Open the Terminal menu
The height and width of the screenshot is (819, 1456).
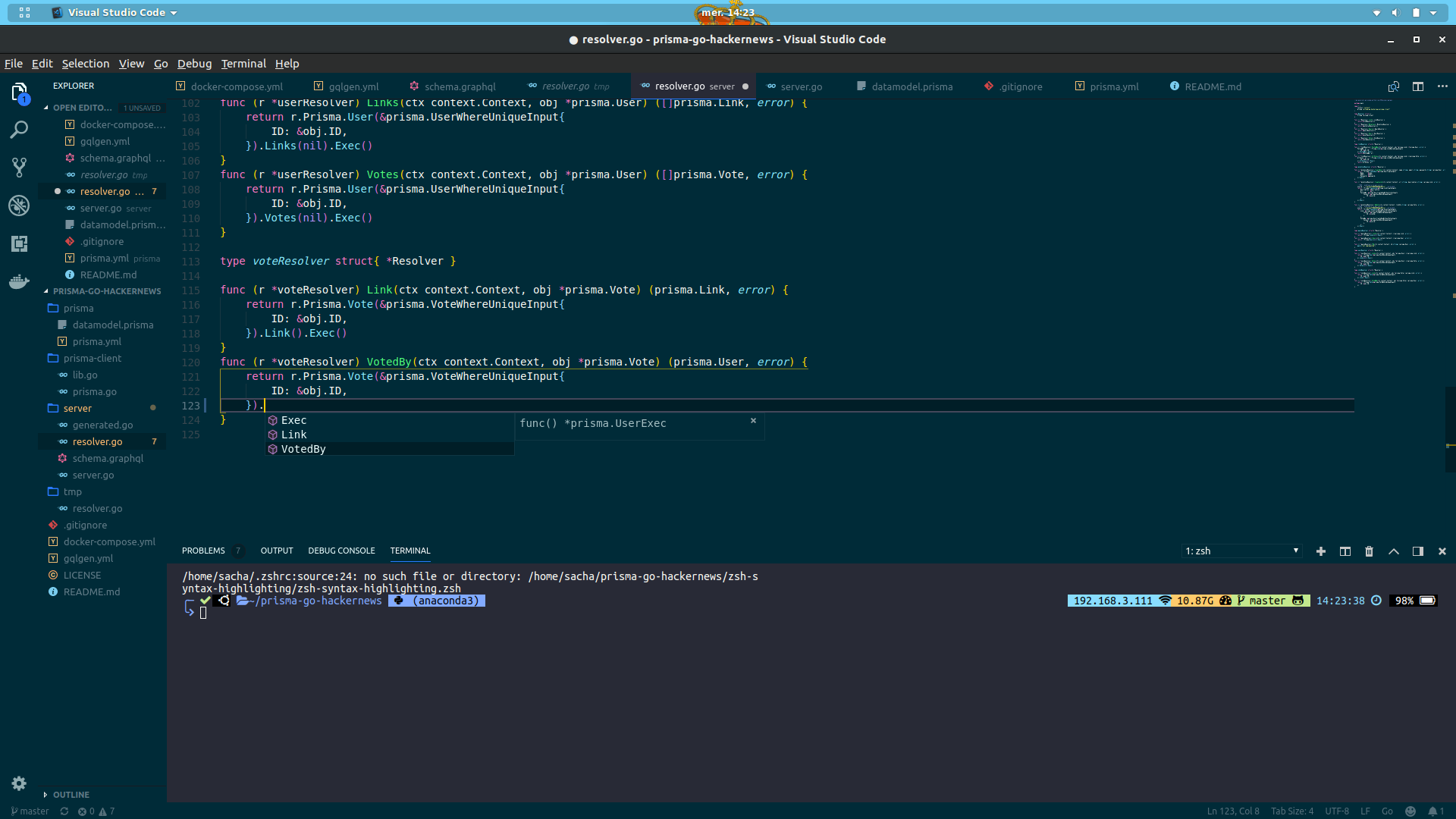(243, 64)
